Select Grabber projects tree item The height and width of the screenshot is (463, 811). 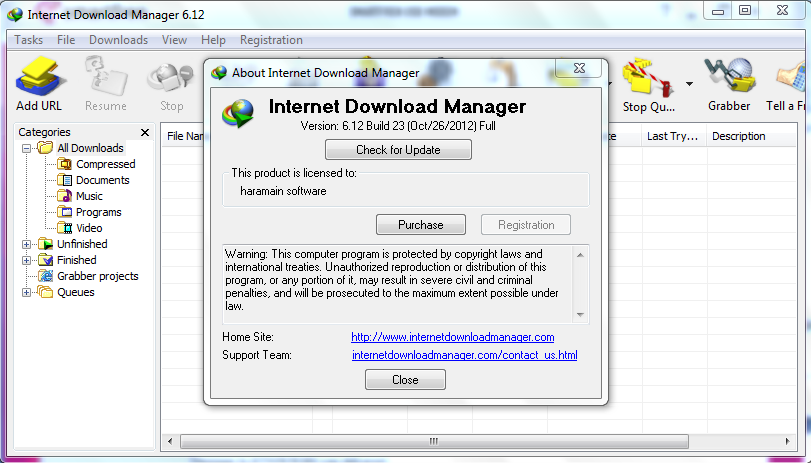click(x=98, y=276)
